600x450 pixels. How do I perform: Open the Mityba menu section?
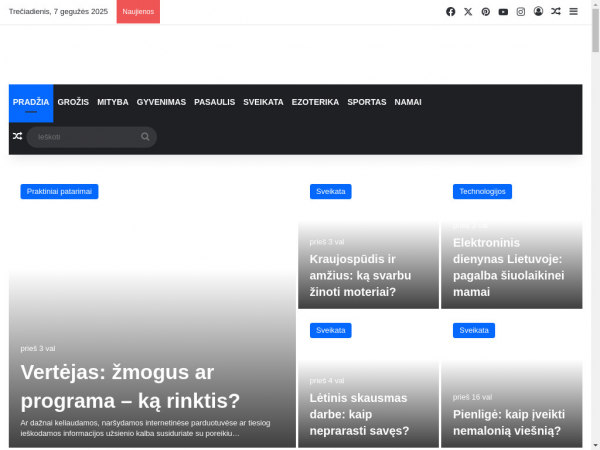point(112,102)
